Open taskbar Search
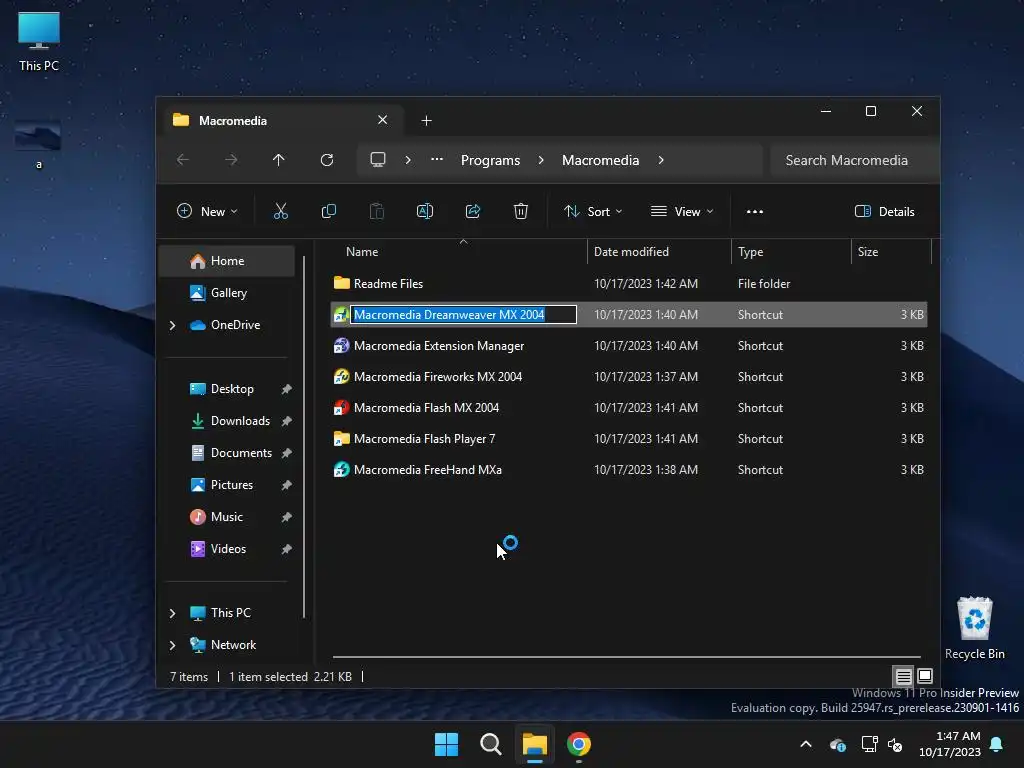This screenshot has width=1024, height=768. (x=490, y=744)
